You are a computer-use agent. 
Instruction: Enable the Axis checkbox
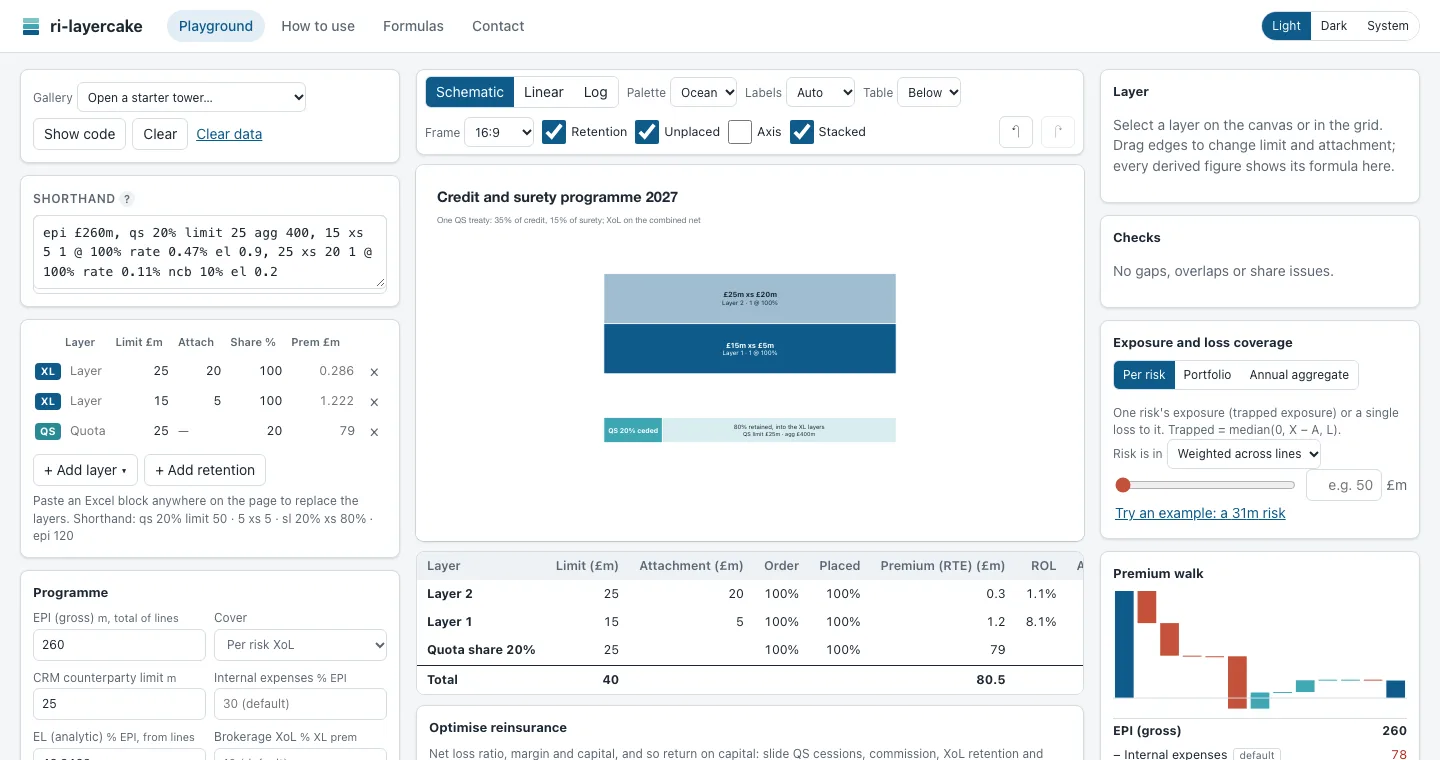click(740, 131)
